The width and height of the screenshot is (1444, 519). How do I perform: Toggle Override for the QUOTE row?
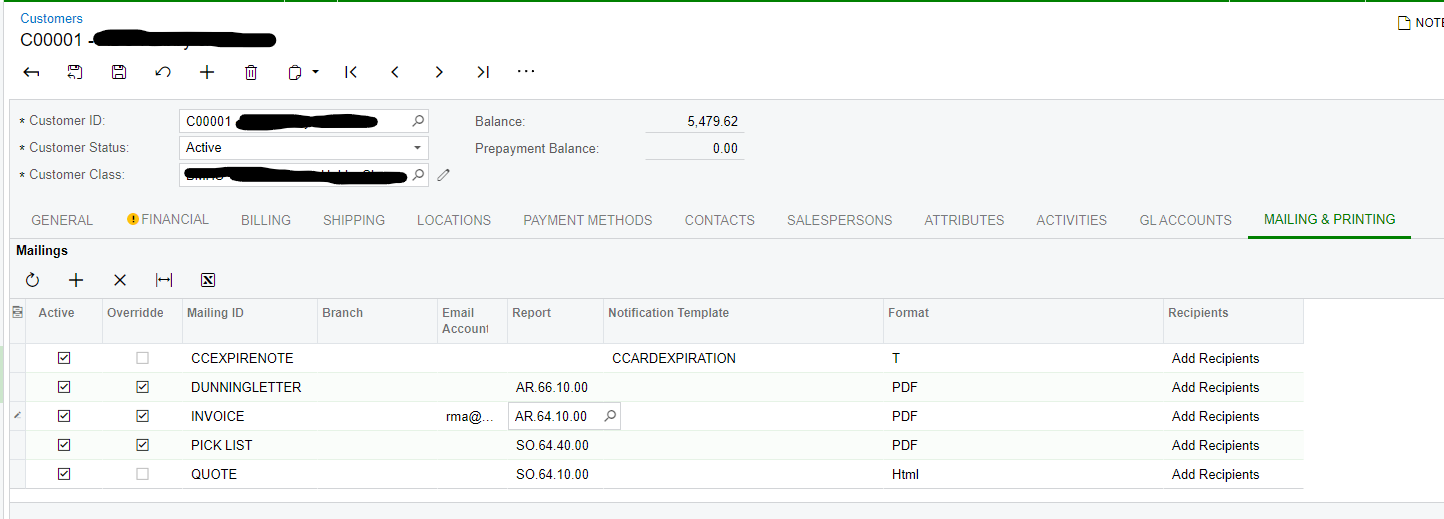(142, 474)
